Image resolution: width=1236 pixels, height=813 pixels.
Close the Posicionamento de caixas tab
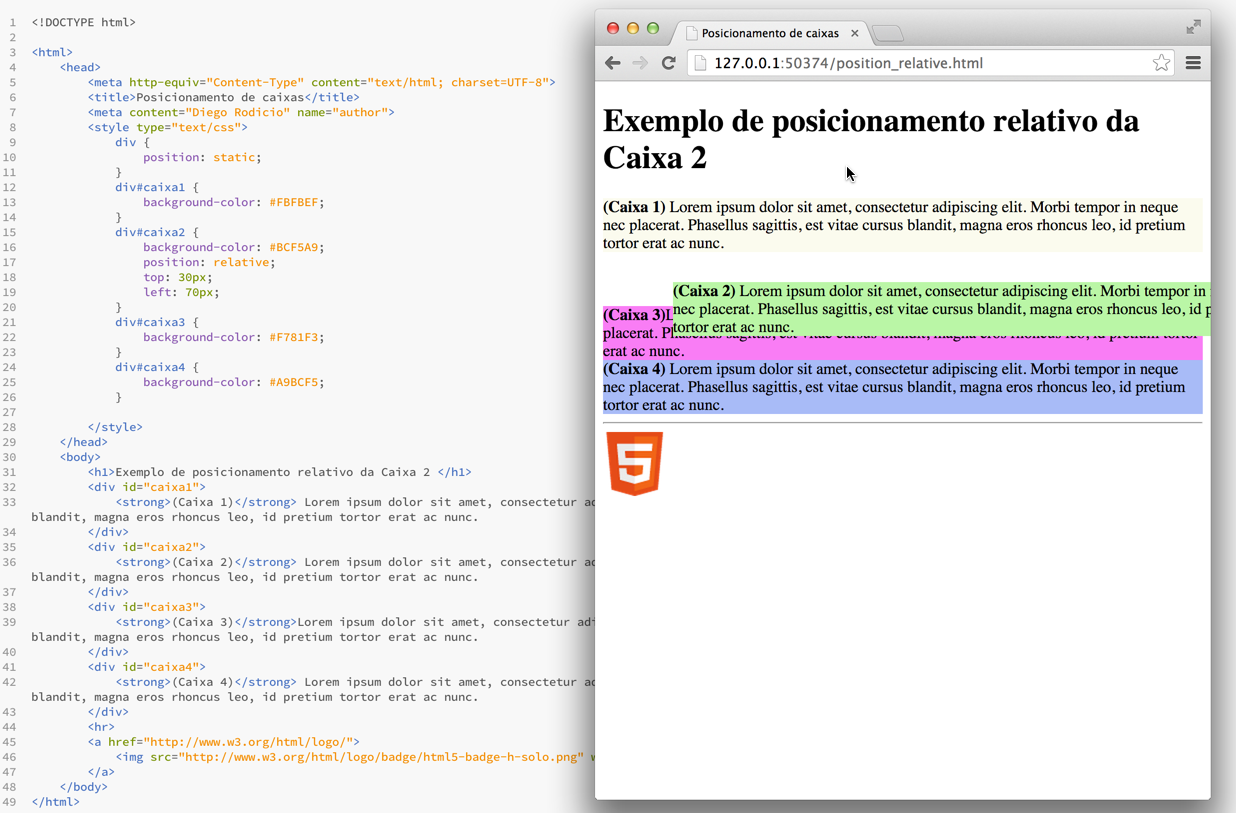click(855, 33)
